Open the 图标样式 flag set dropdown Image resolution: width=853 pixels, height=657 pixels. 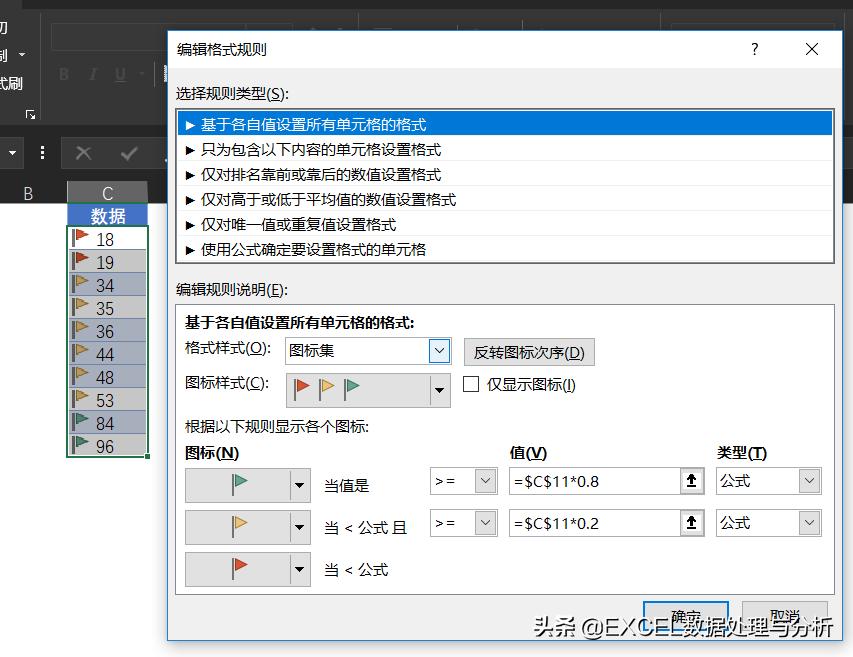(437, 389)
